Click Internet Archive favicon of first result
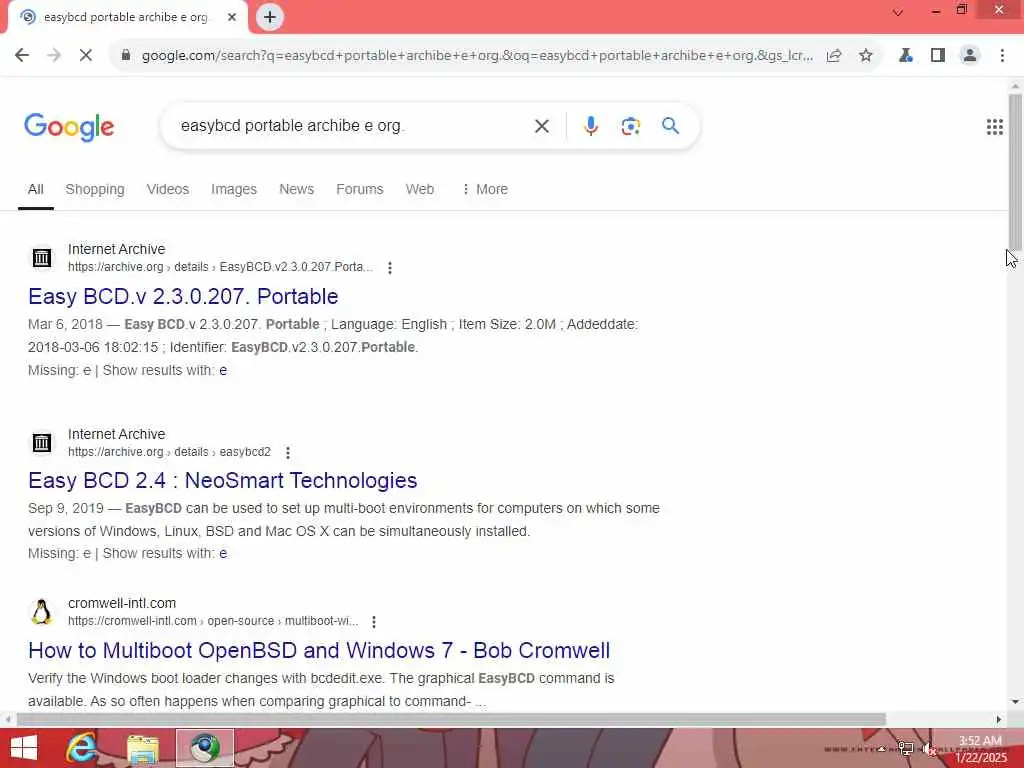The image size is (1024, 768). [x=42, y=257]
